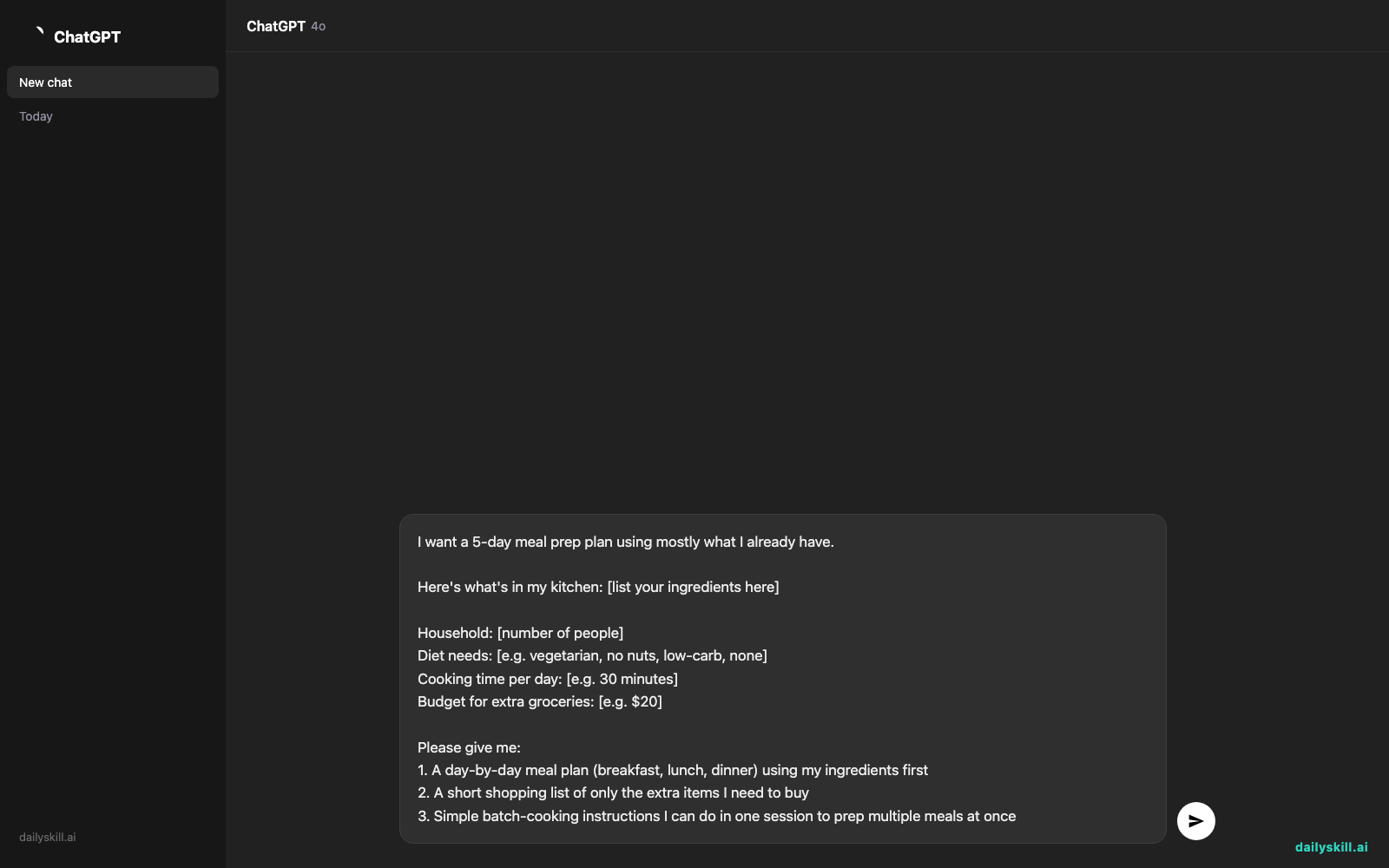
Task: Click the Household [number of people] line
Action: click(x=520, y=633)
